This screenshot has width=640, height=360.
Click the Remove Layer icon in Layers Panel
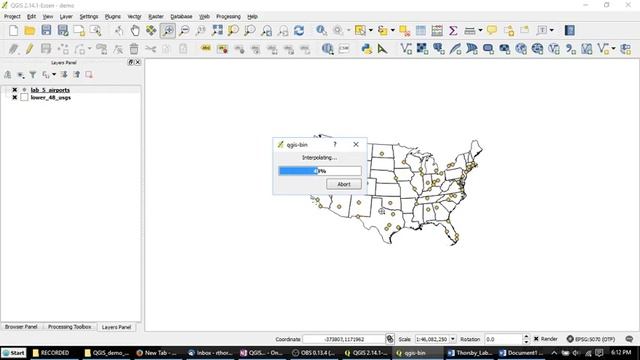(x=89, y=75)
